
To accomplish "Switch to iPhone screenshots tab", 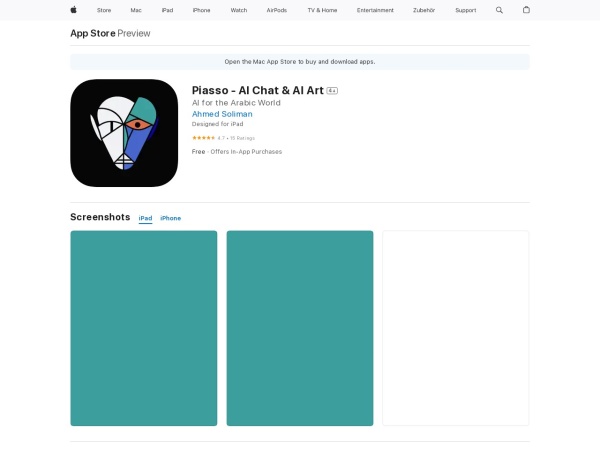I will click(171, 218).
